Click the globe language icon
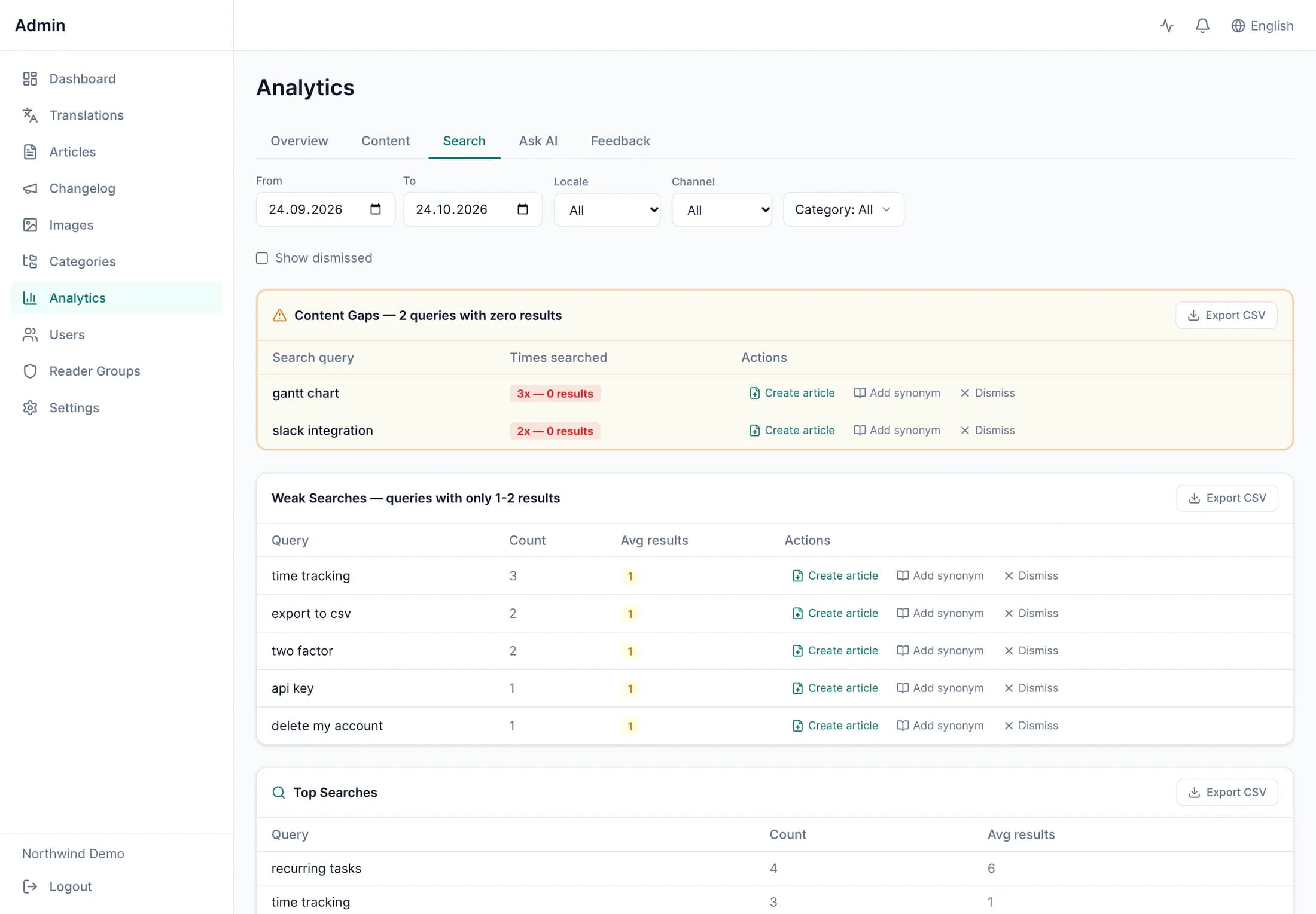The image size is (1316, 914). pyautogui.click(x=1238, y=26)
